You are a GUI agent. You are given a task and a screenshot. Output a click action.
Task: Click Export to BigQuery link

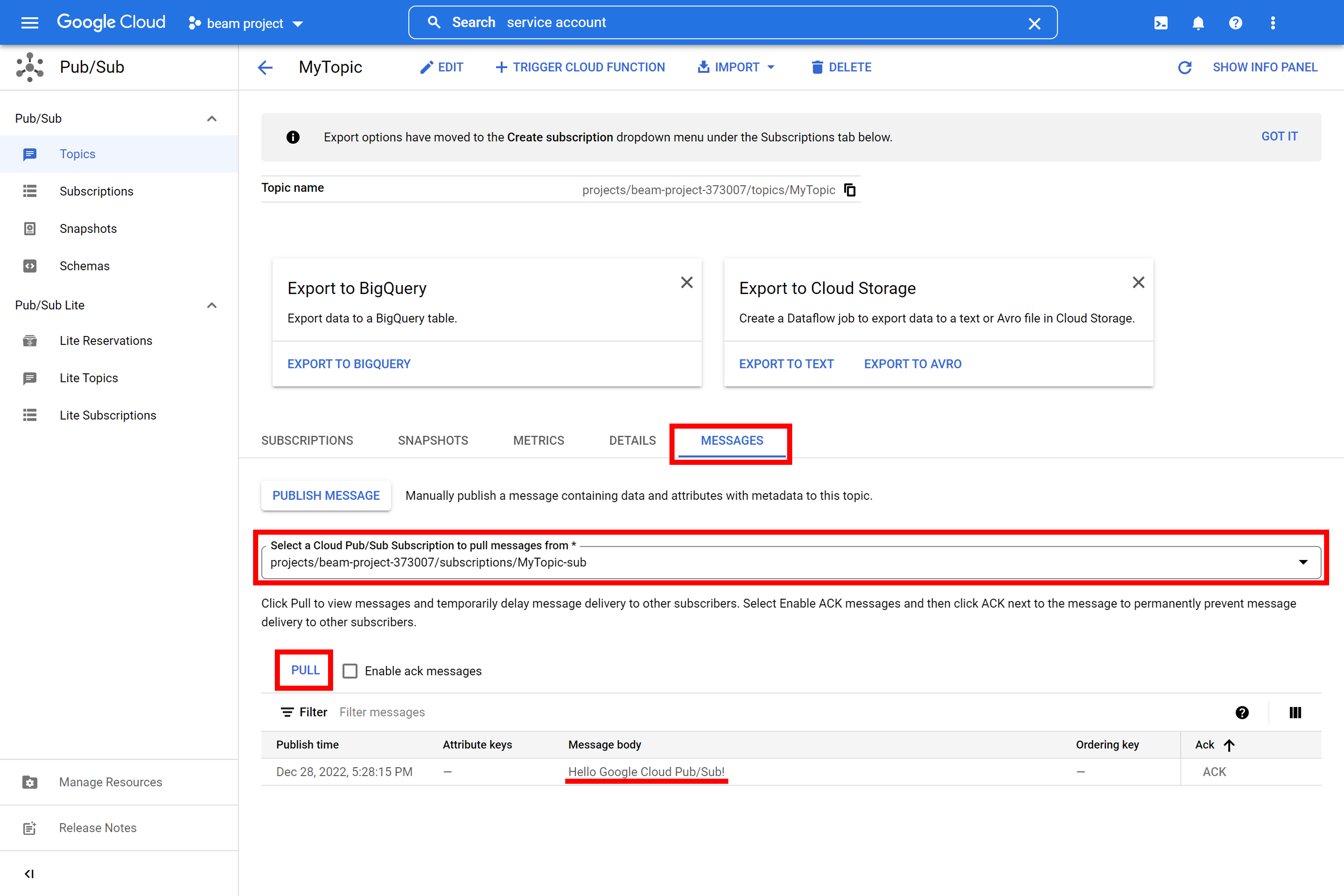tap(349, 364)
